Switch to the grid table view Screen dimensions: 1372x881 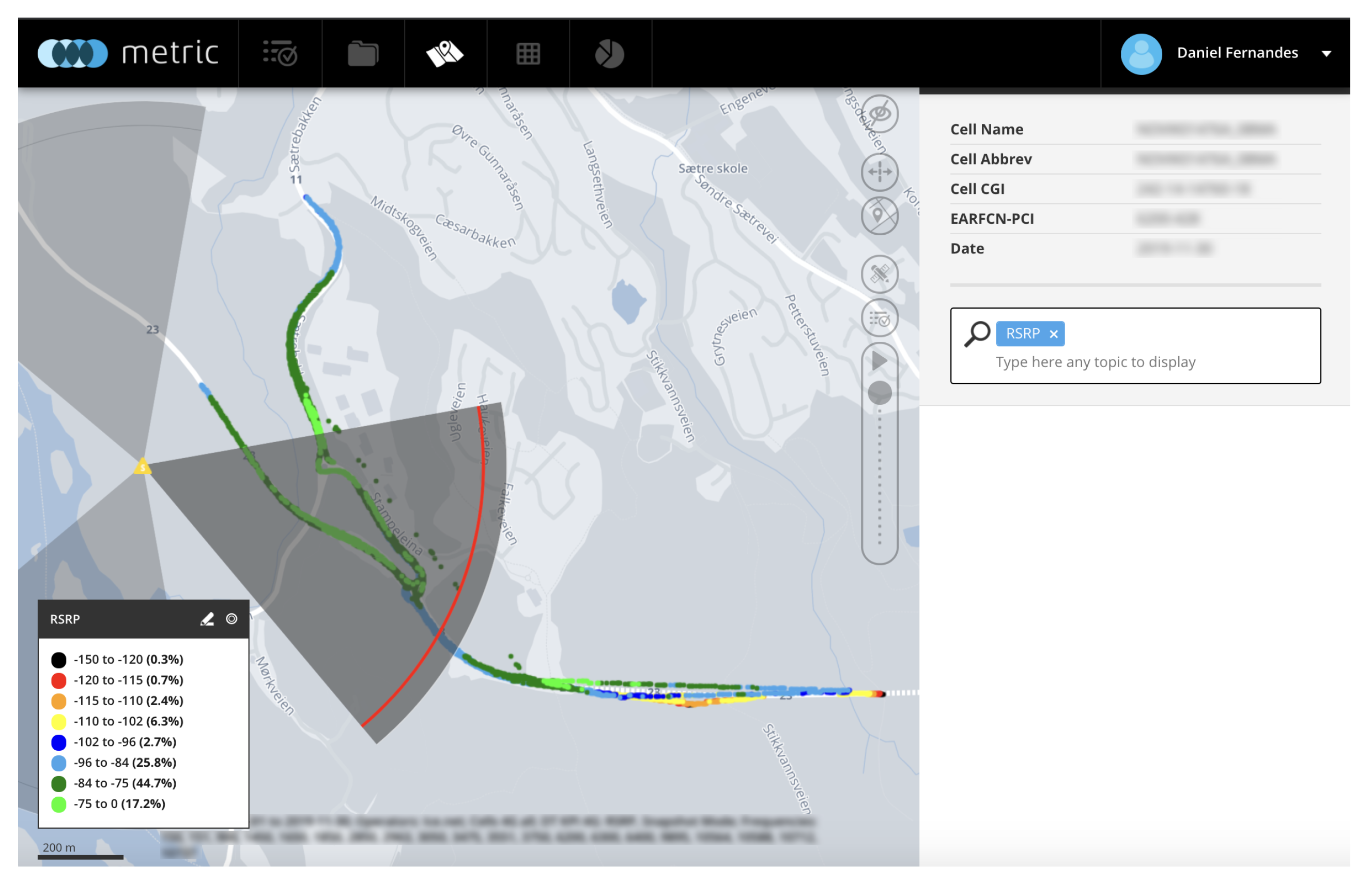528,53
